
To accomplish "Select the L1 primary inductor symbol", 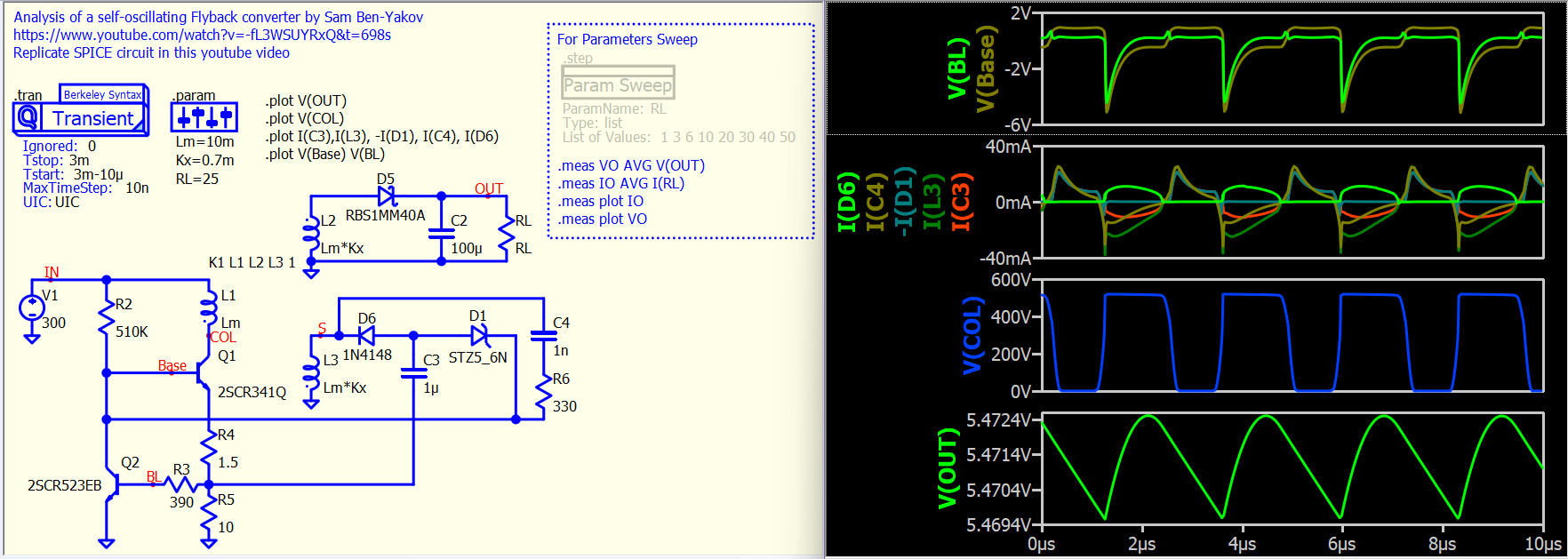I will (209, 308).
